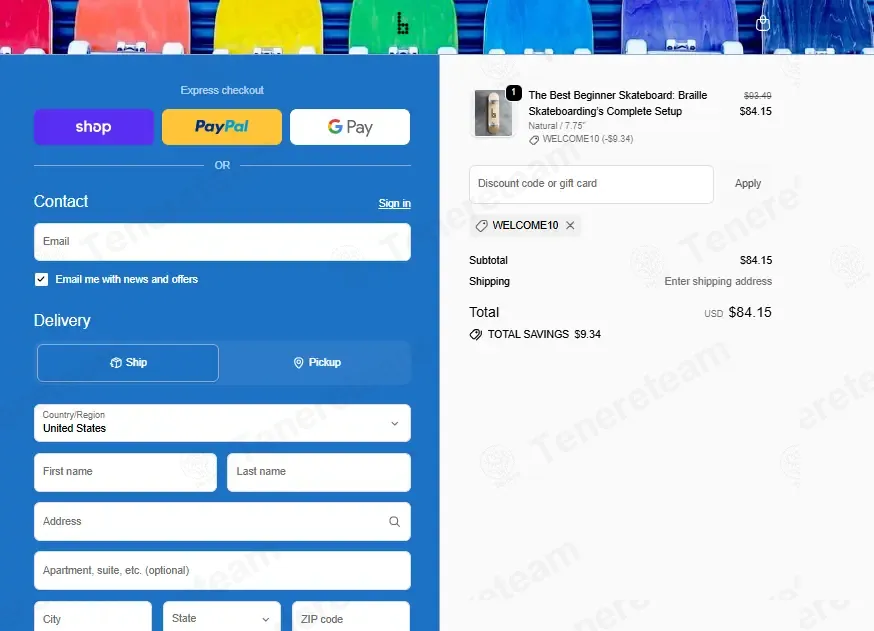Viewport: 874px width, 631px height.
Task: Uncheck Email me with news and offers
Action: (41, 279)
